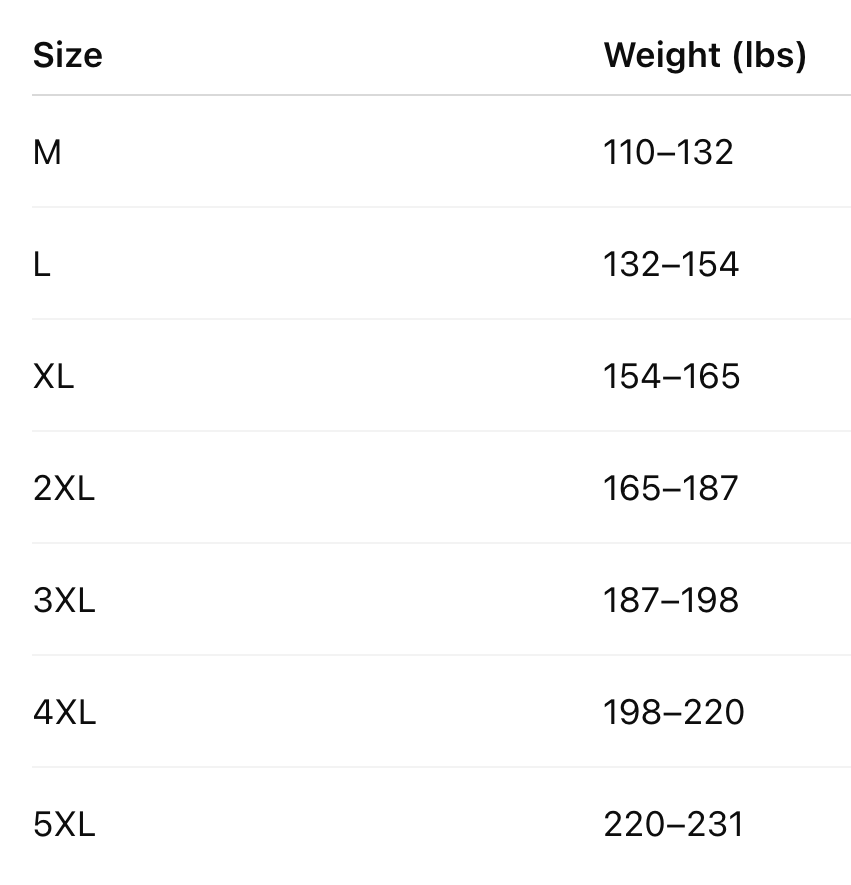Click the Size column header
This screenshot has width=851, height=885.
[x=68, y=55]
